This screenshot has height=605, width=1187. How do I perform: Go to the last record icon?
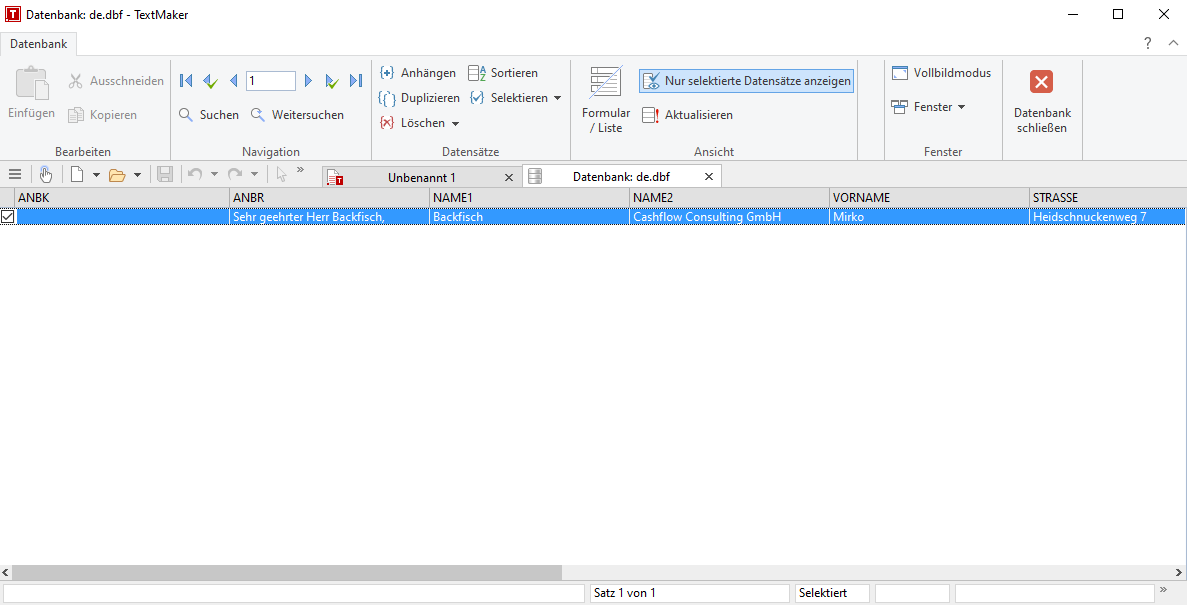[356, 81]
